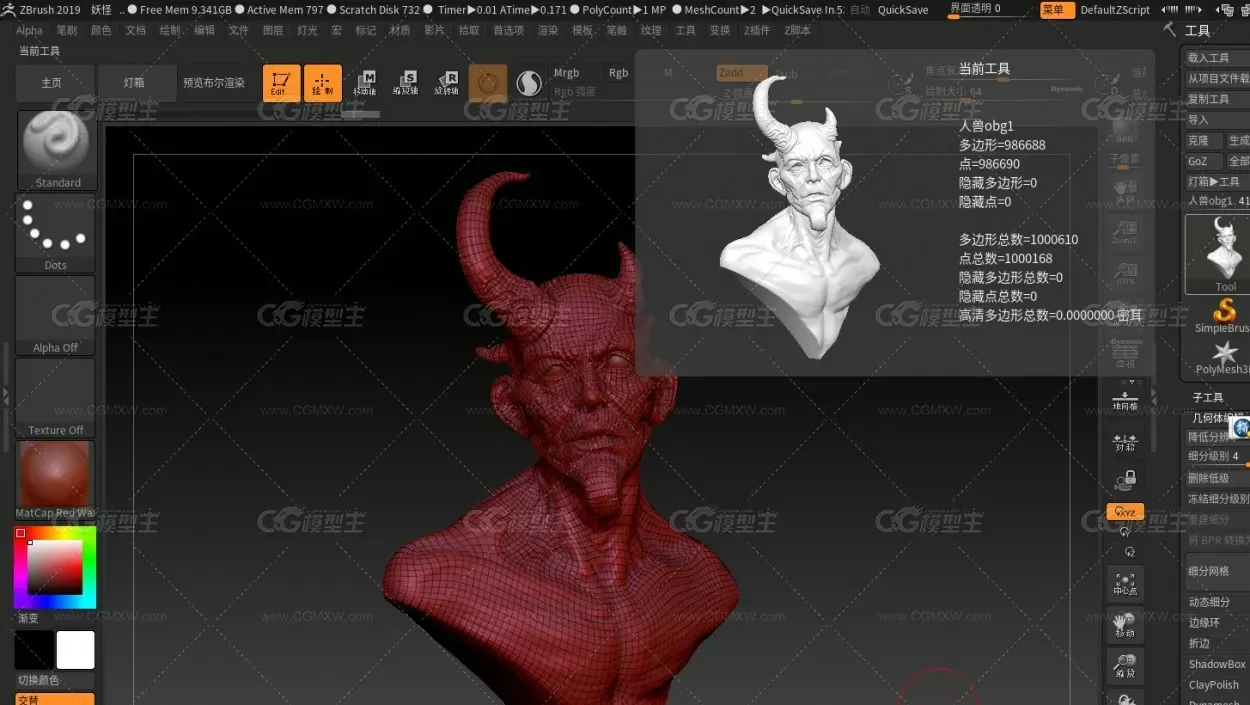Adjust the 细分级别 subdivision level slider
The width and height of the screenshot is (1250, 705).
1216,456
